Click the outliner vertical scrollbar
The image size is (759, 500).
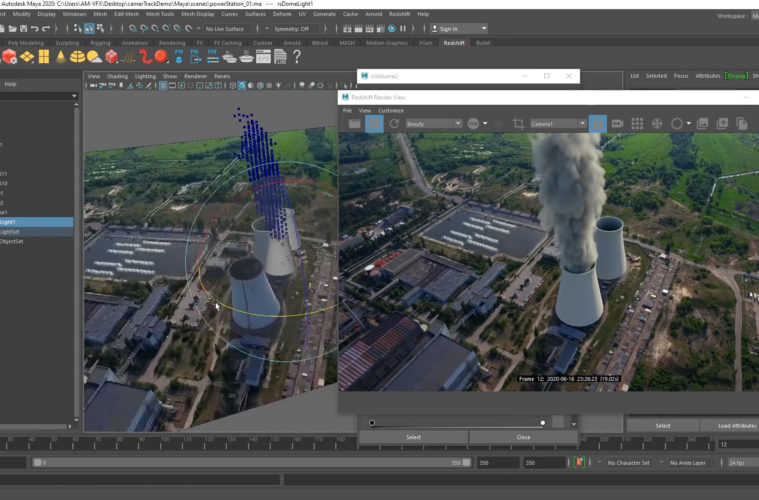(76, 261)
